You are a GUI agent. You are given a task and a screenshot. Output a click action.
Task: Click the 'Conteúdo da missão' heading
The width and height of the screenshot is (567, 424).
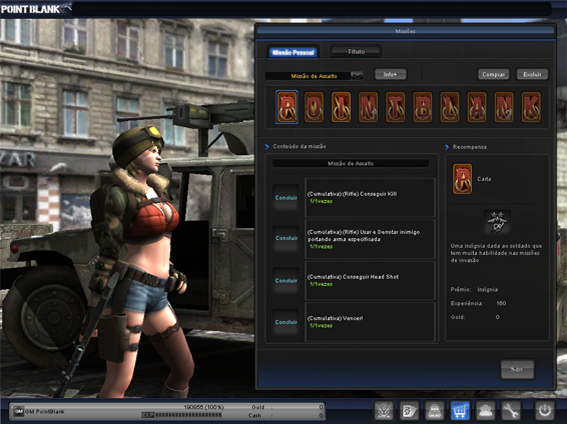click(x=299, y=146)
